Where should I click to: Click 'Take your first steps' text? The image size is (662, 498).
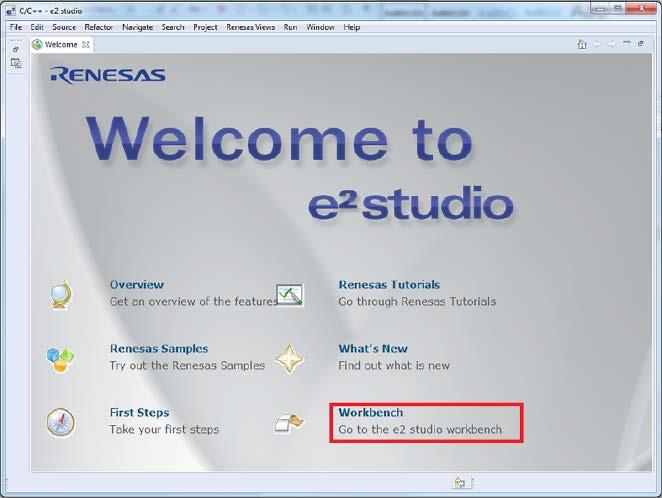(164, 429)
